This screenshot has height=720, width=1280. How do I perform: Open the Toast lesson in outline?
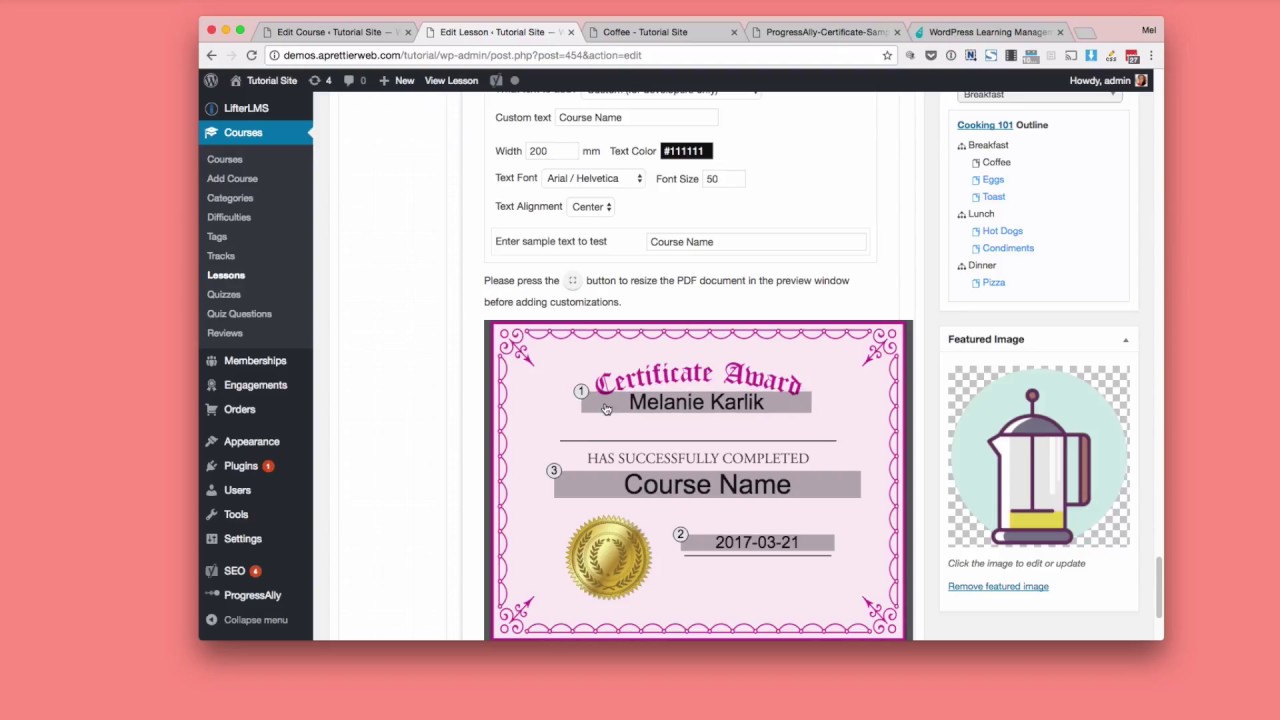tap(994, 197)
